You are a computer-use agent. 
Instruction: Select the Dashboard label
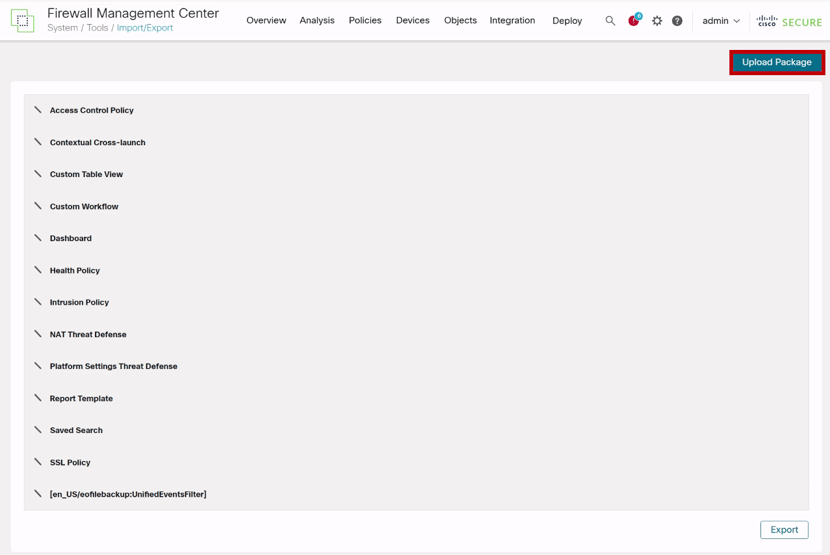[70, 238]
